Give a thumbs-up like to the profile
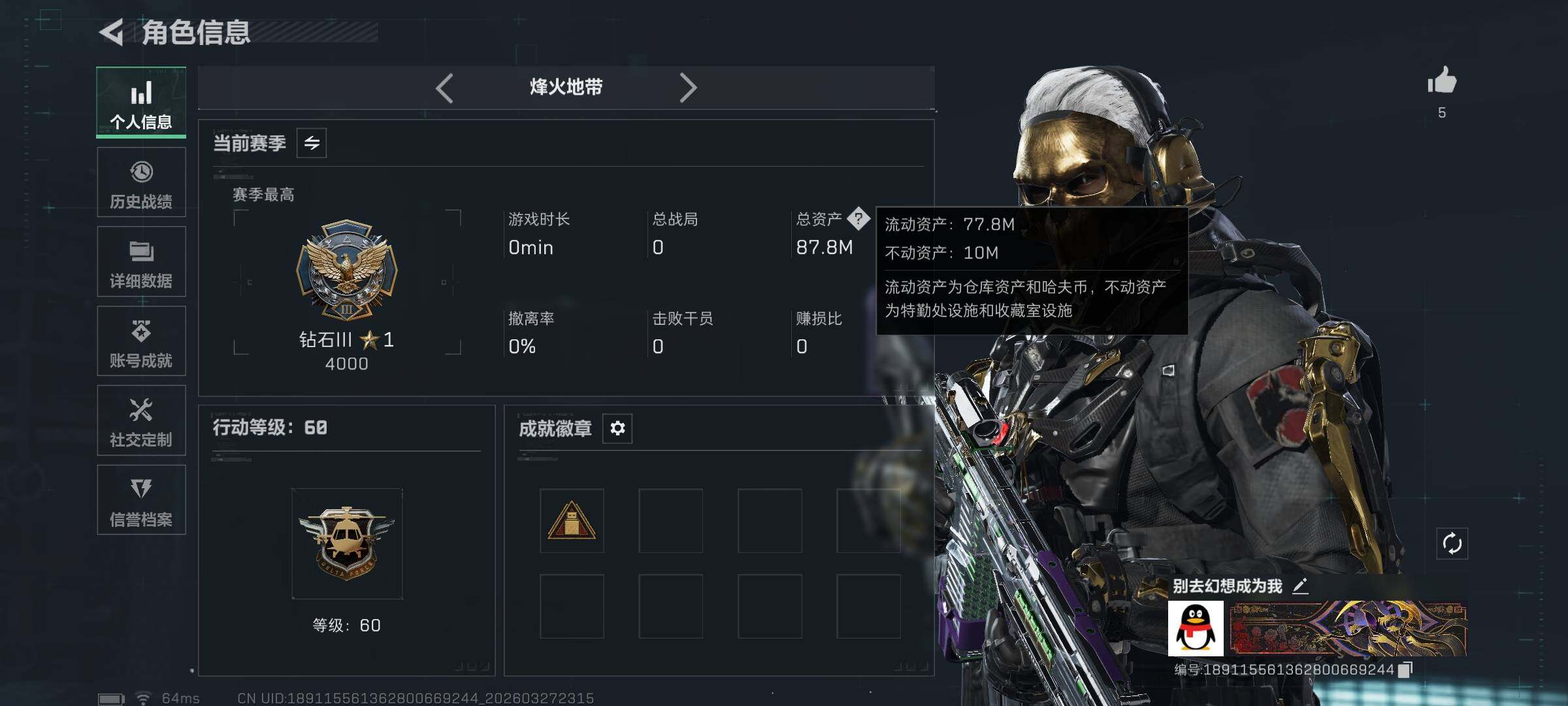 (1442, 81)
